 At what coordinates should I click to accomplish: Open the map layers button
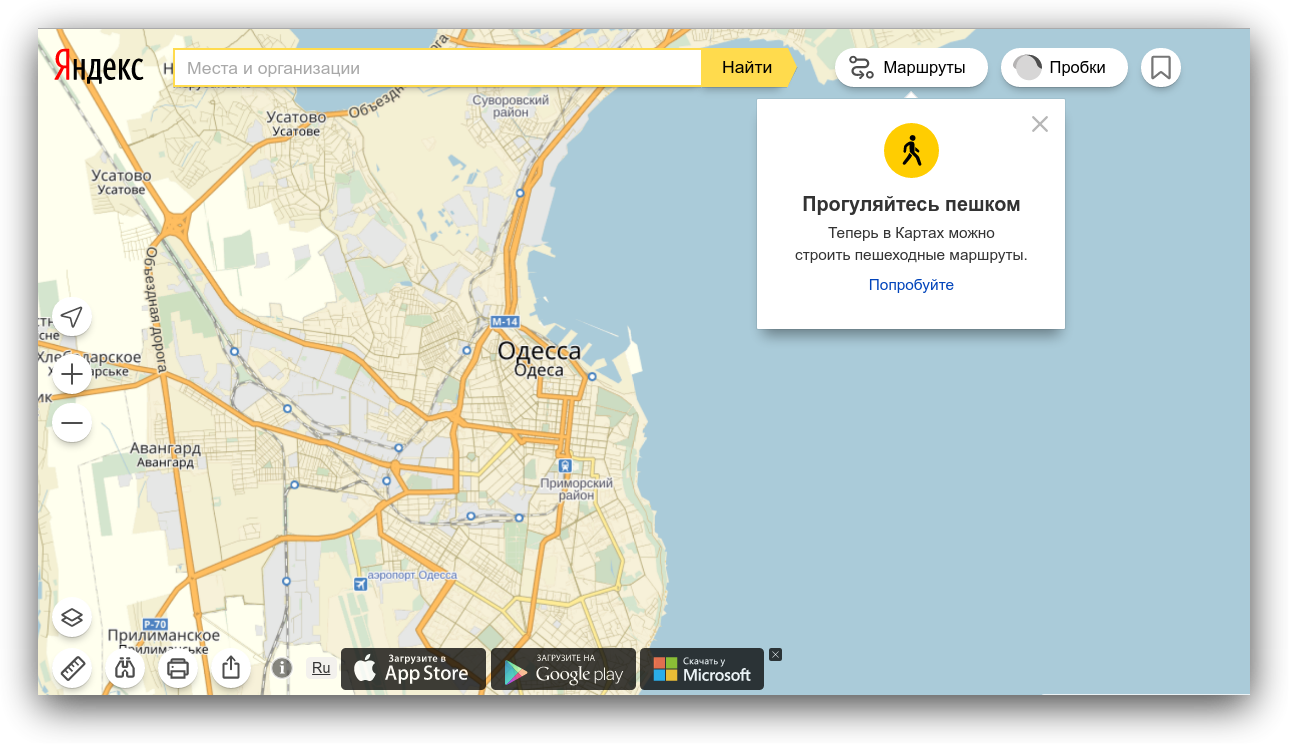click(72, 617)
